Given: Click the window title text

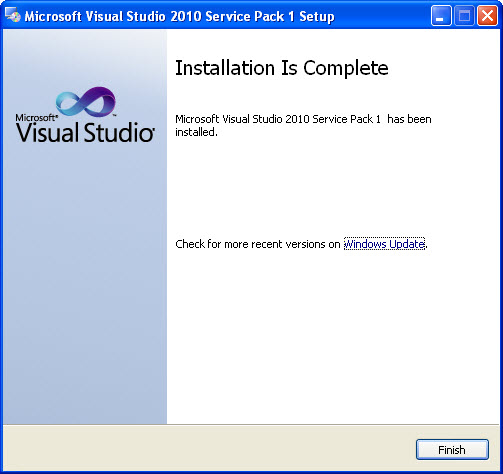Looking at the screenshot, I should click(x=179, y=16).
